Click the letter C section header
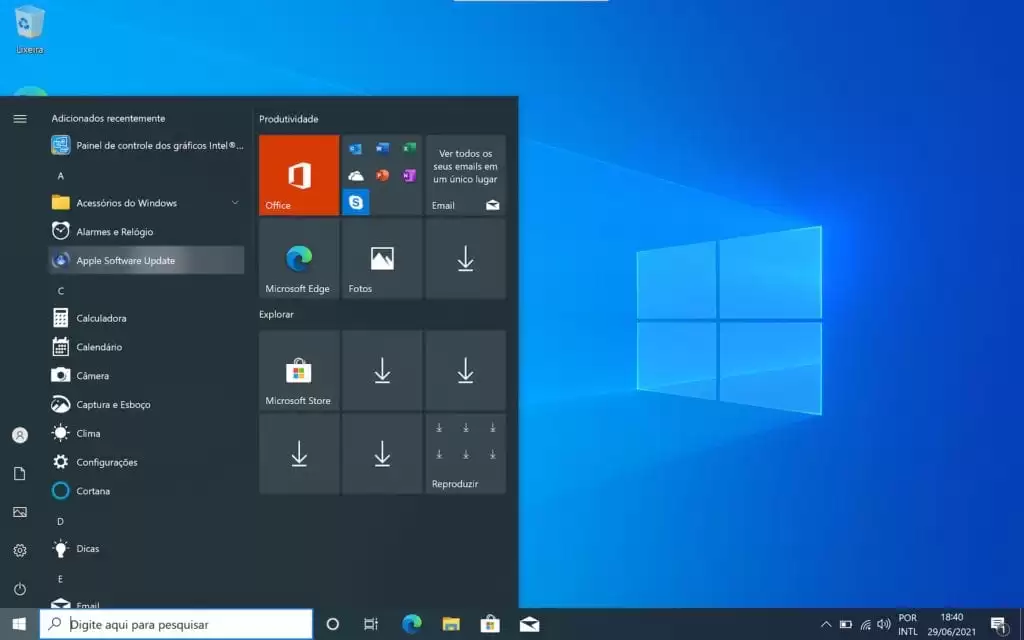The image size is (1024, 640). [61, 291]
